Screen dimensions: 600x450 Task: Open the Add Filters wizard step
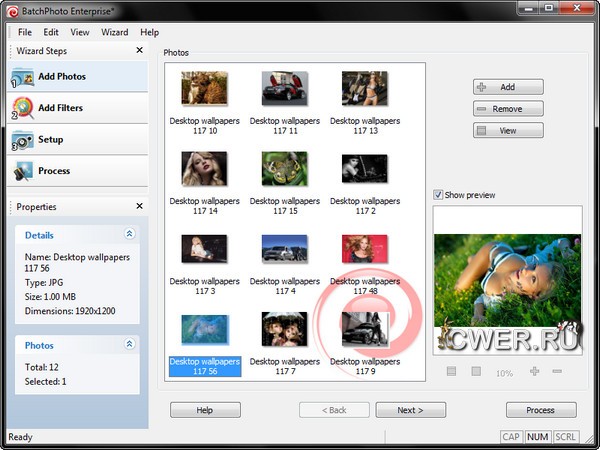pos(77,108)
